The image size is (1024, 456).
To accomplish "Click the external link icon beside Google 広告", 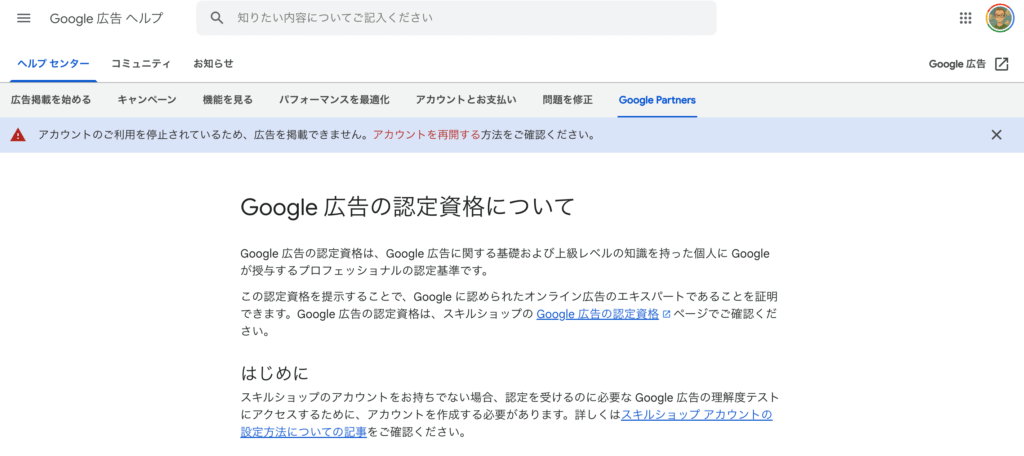I will 1002,64.
